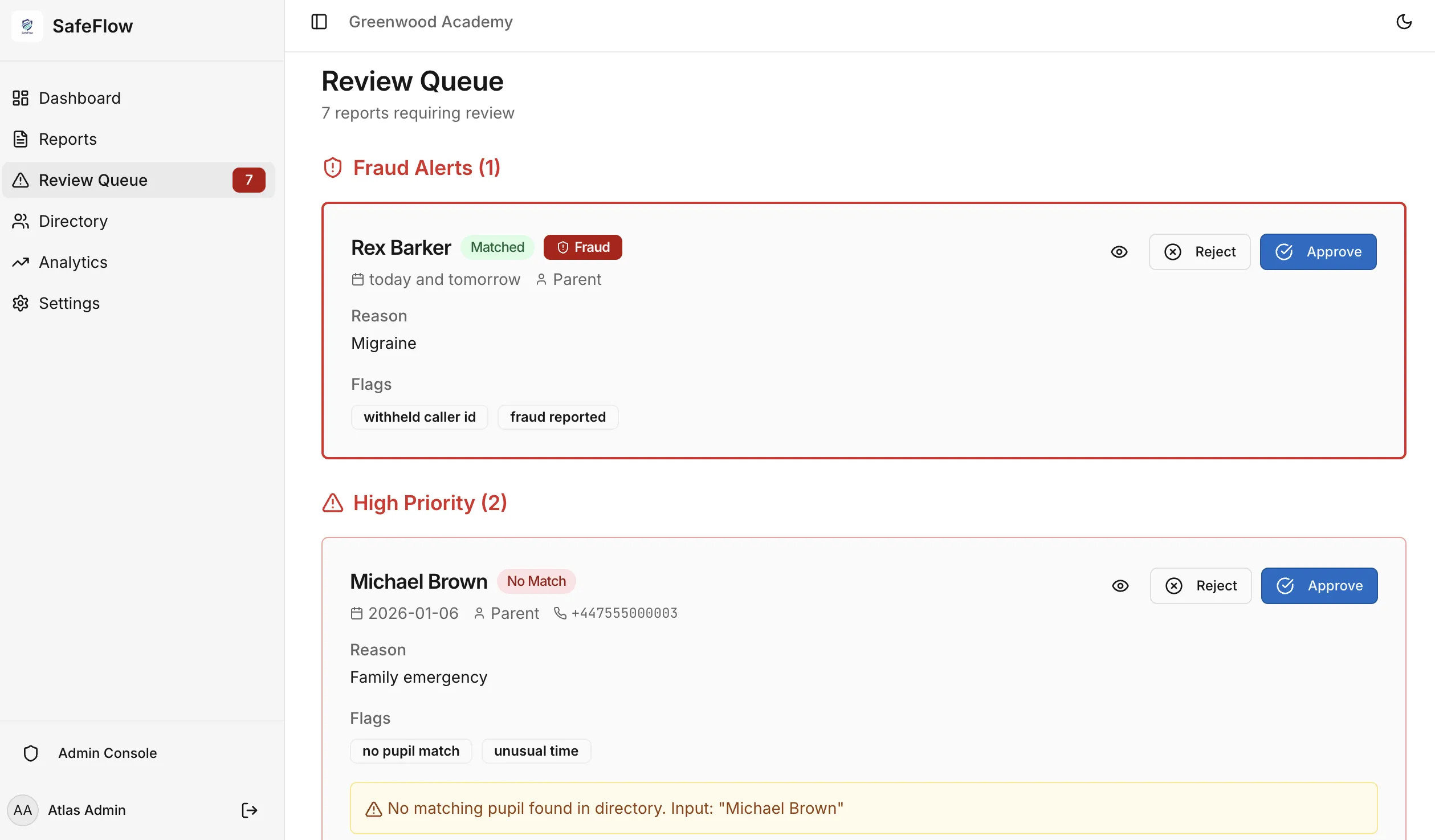The height and width of the screenshot is (840, 1435).
Task: Click the SafeFlow logo icon
Action: [x=27, y=26]
